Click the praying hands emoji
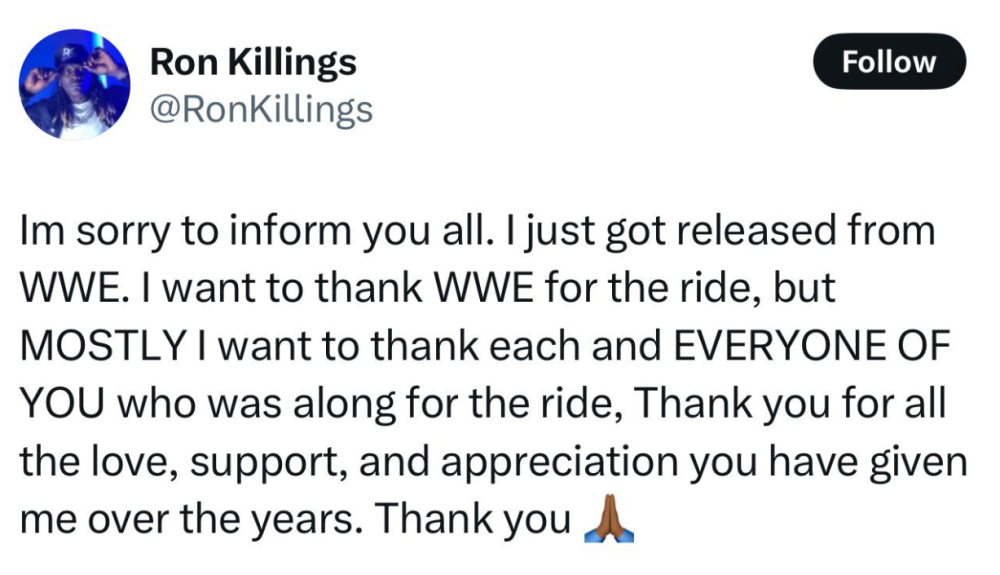The width and height of the screenshot is (1000, 575). [609, 518]
